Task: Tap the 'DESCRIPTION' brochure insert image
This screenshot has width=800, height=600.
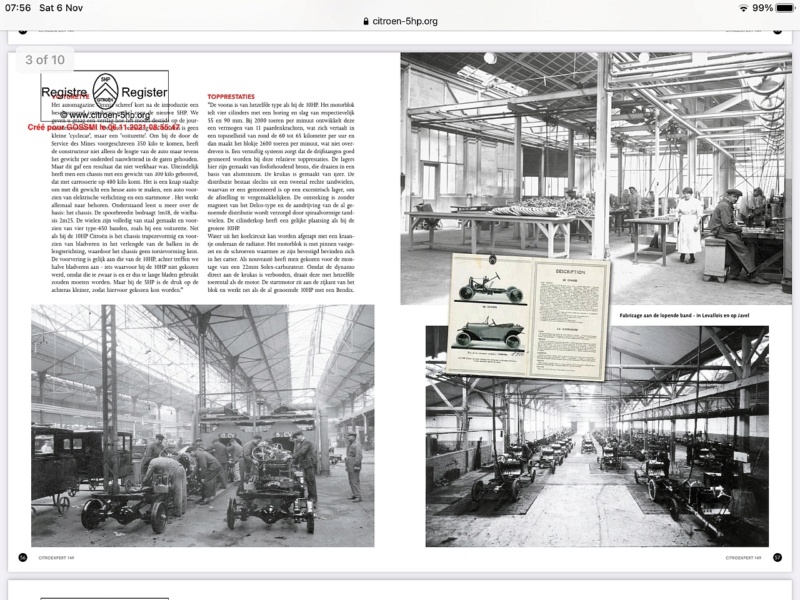Action: pos(528,316)
